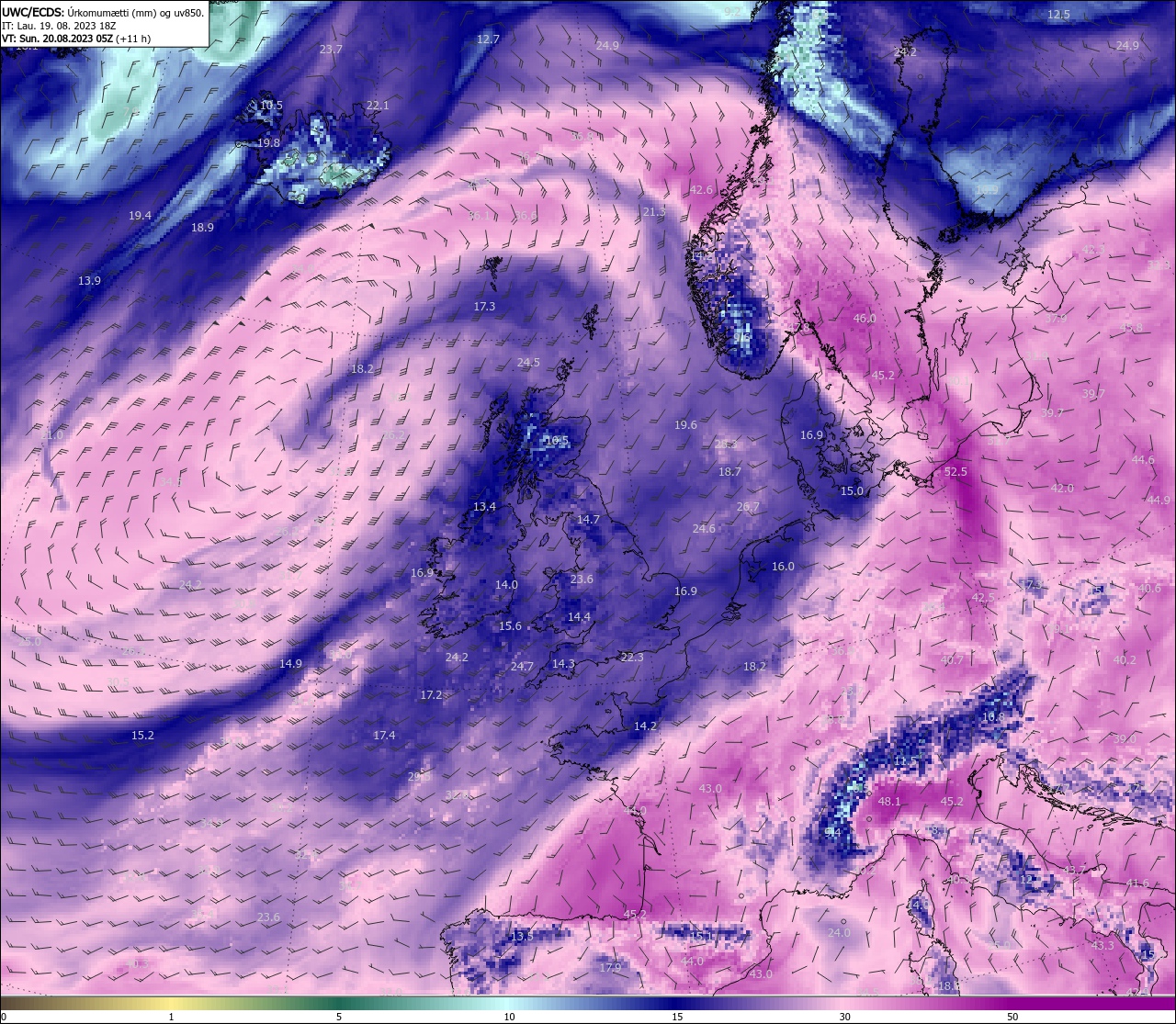Click the 44.9 value at right edge
This screenshot has width=1176, height=1024.
coord(1159,501)
